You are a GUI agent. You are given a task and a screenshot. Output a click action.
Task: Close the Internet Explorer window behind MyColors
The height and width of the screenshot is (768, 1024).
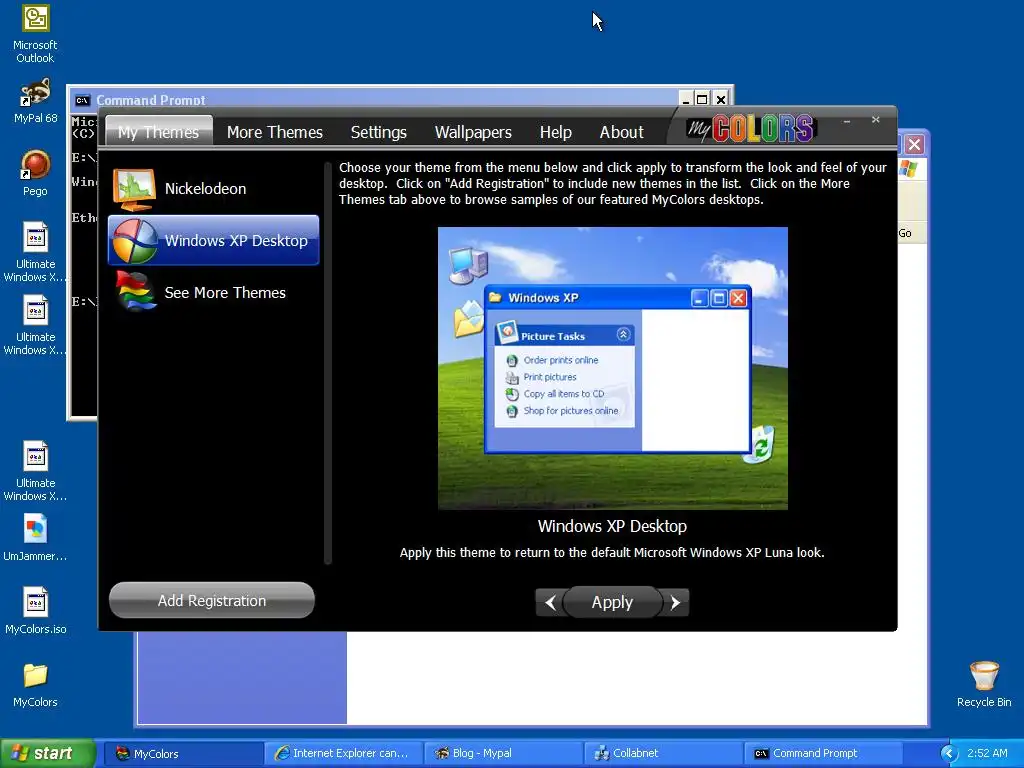pos(914,144)
